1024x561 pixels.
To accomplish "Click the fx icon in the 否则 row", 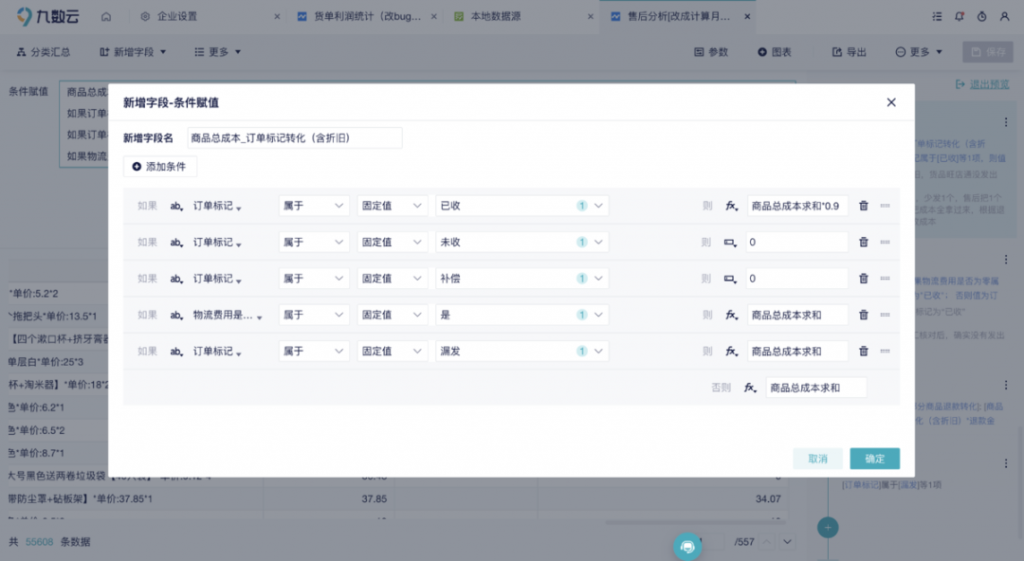I will (750, 387).
